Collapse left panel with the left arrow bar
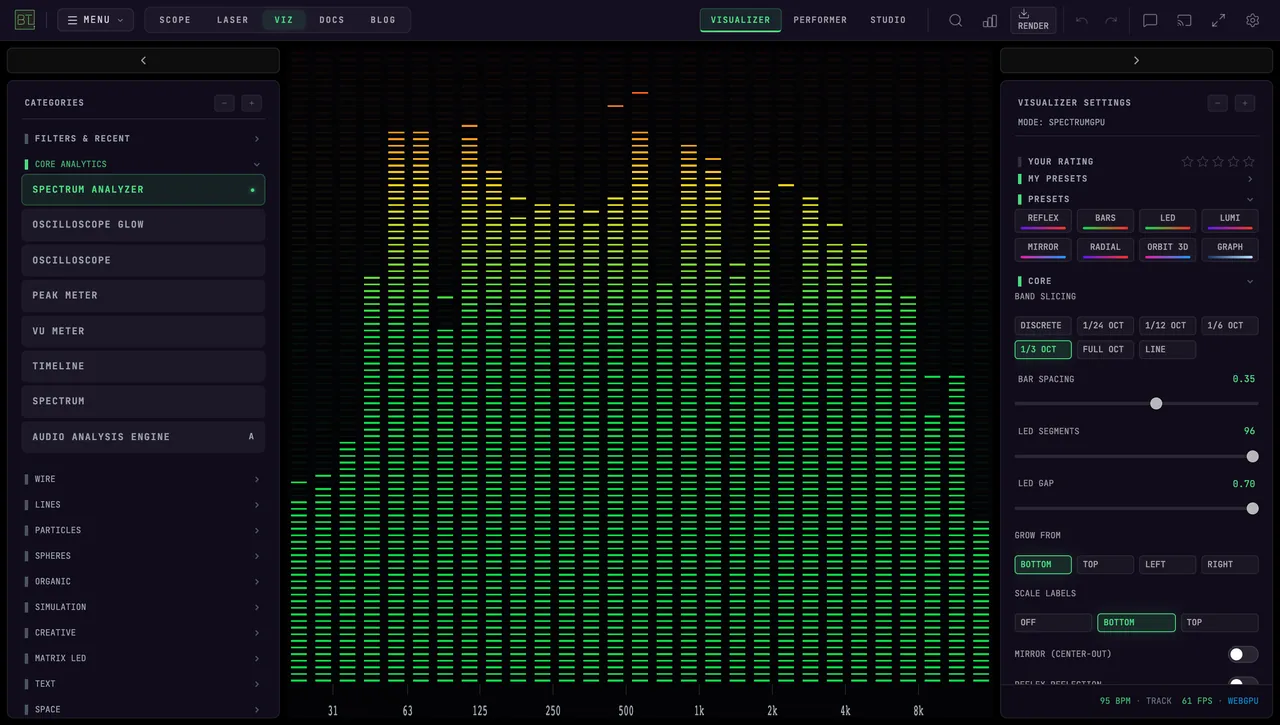The width and height of the screenshot is (1280, 725). click(x=143, y=60)
